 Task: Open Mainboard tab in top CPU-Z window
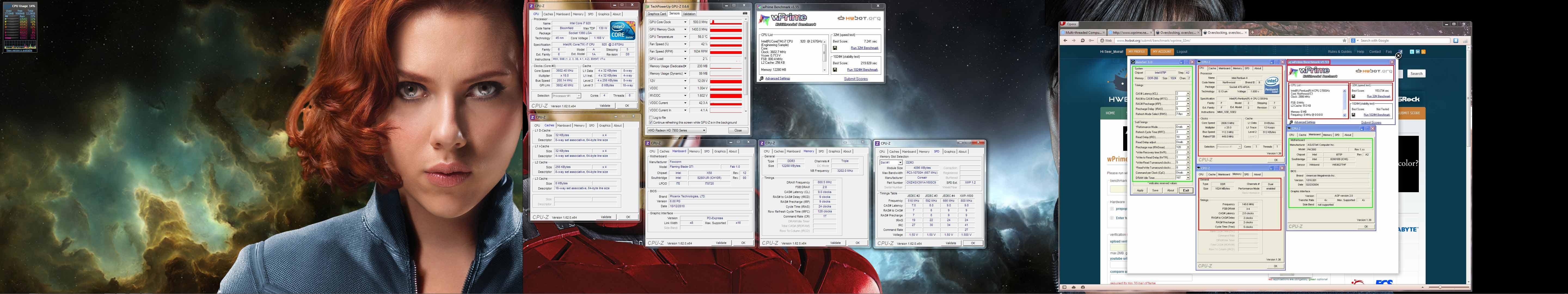click(563, 14)
